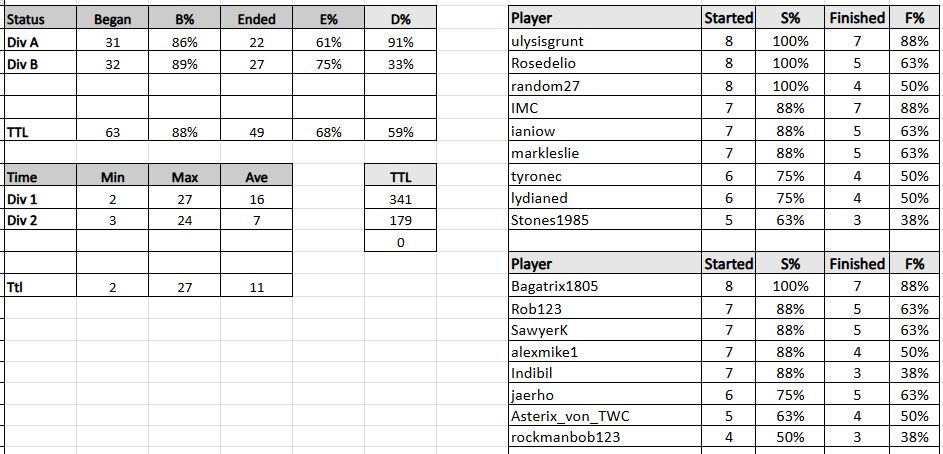The height and width of the screenshot is (454, 943).
Task: Click the TTL total 63 cell
Action: click(112, 132)
